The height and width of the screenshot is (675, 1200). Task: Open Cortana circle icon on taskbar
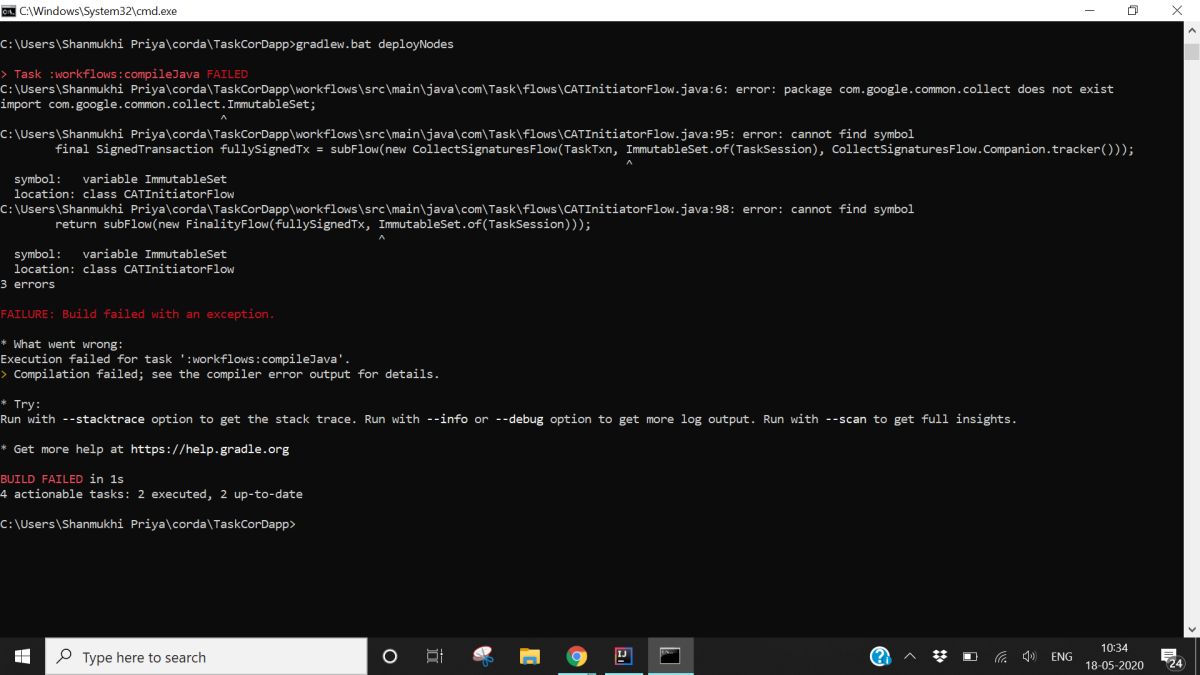pos(390,657)
